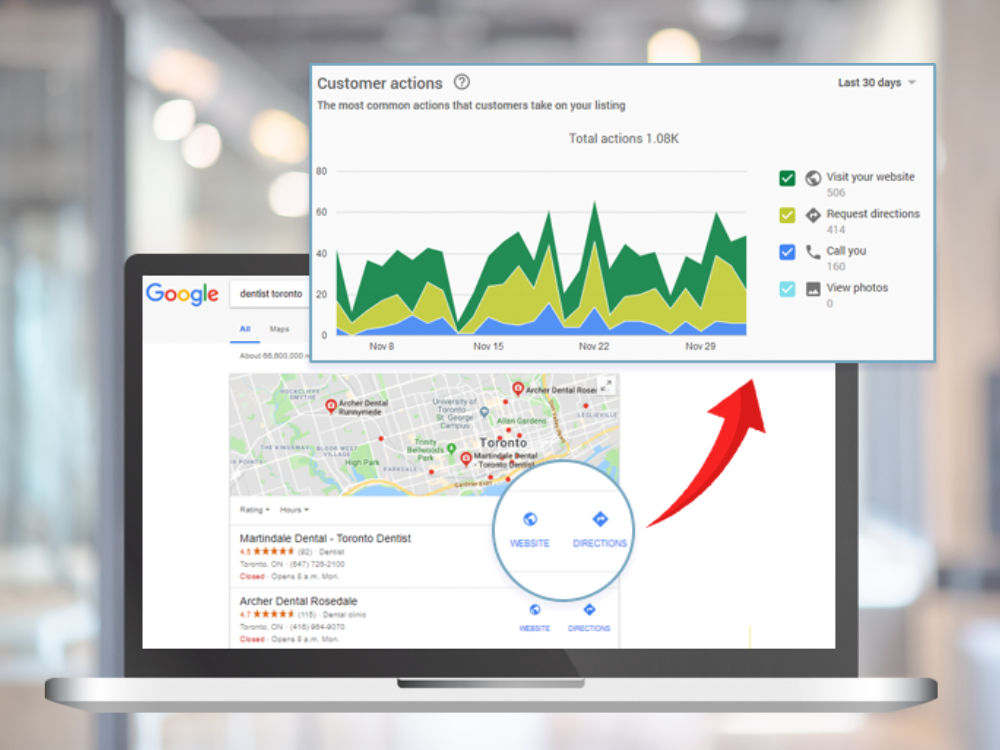Click the Martindale Dental map pin
The width and height of the screenshot is (1000, 750).
[x=466, y=458]
